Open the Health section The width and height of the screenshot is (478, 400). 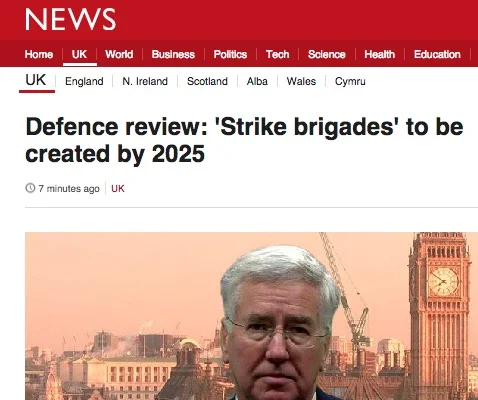[x=379, y=54]
